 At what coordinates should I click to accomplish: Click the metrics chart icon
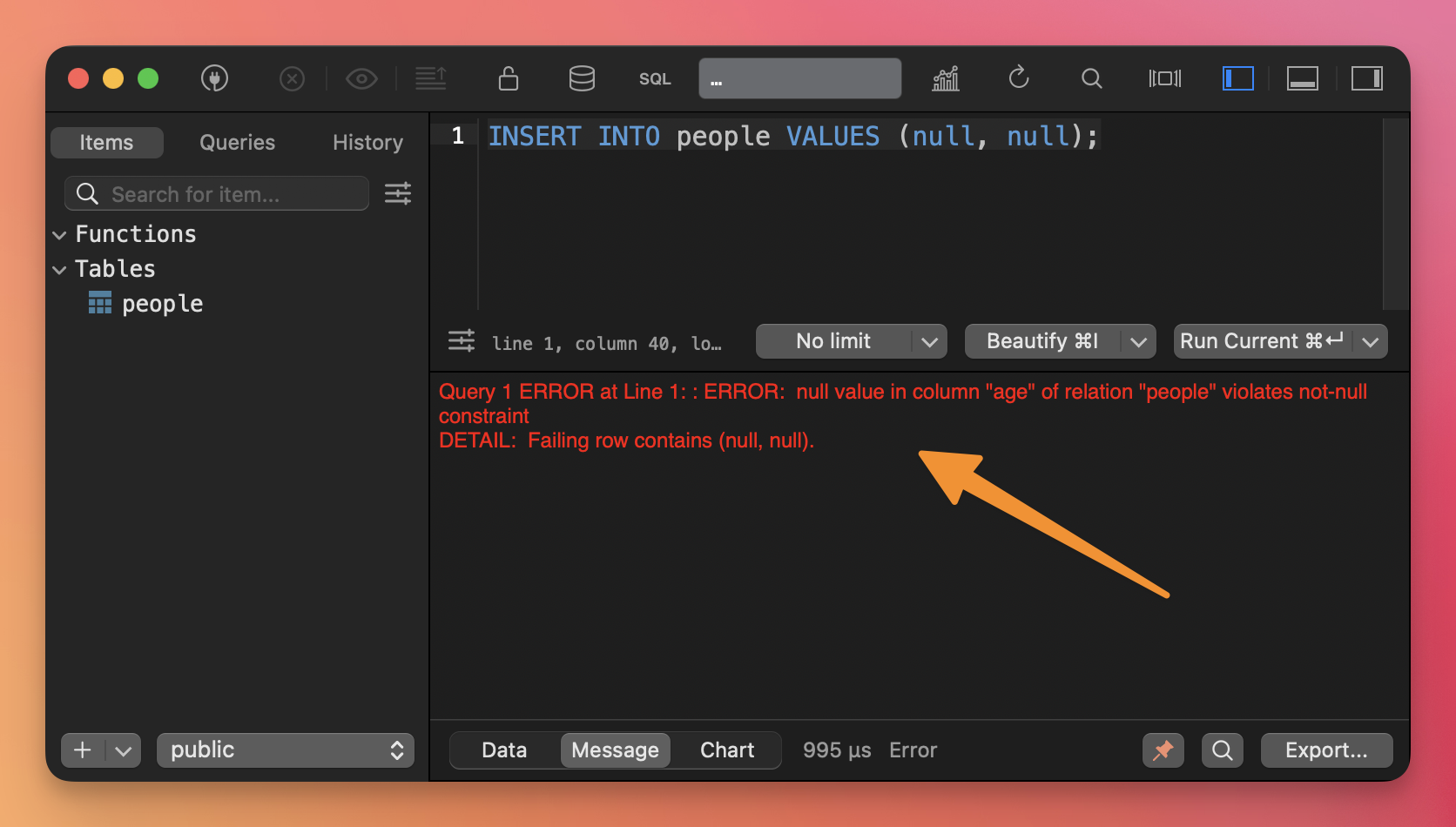coord(946,78)
